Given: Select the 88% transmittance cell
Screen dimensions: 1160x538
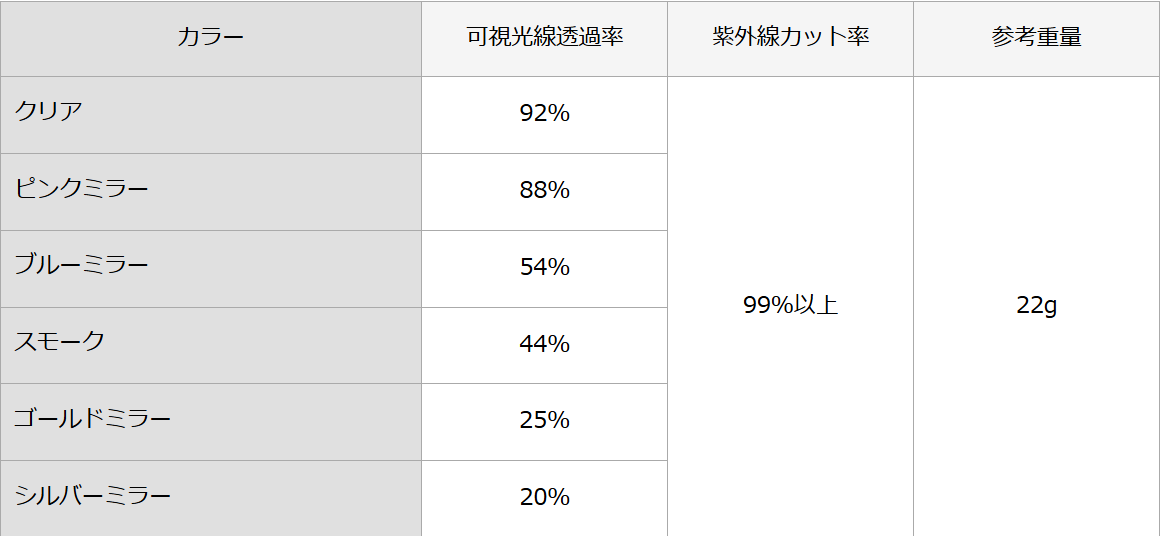Looking at the screenshot, I should (544, 190).
